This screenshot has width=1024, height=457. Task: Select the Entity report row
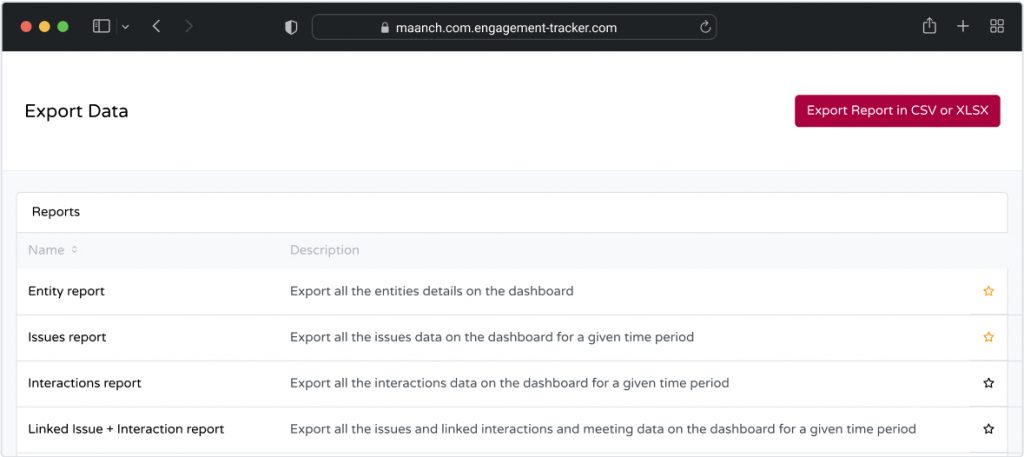[x=512, y=291]
